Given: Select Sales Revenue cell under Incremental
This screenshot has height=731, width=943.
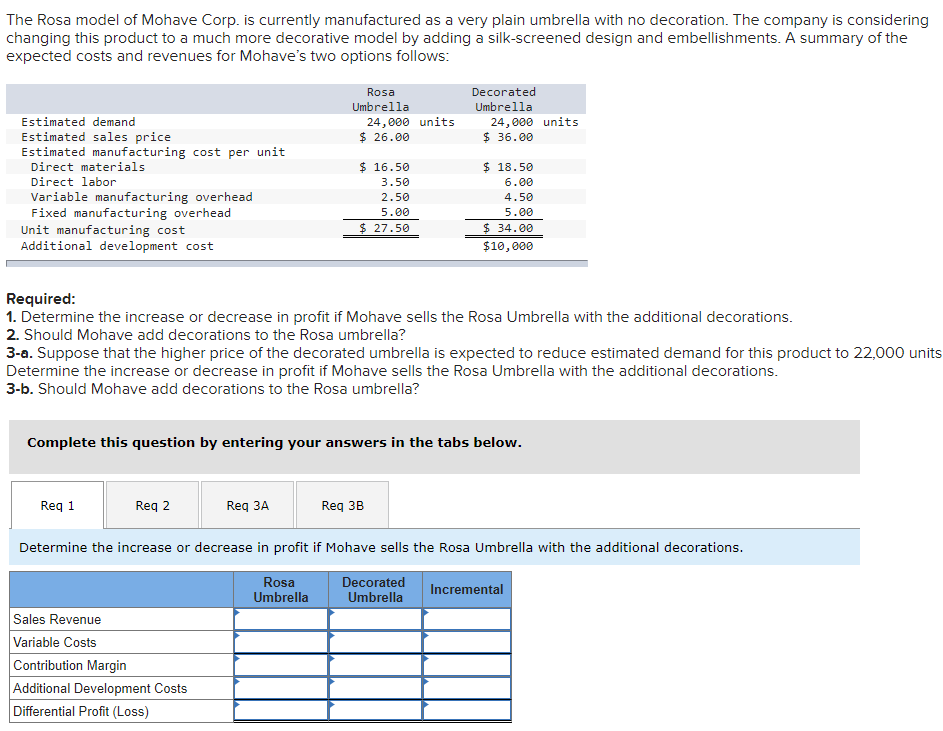Looking at the screenshot, I should 467,619.
